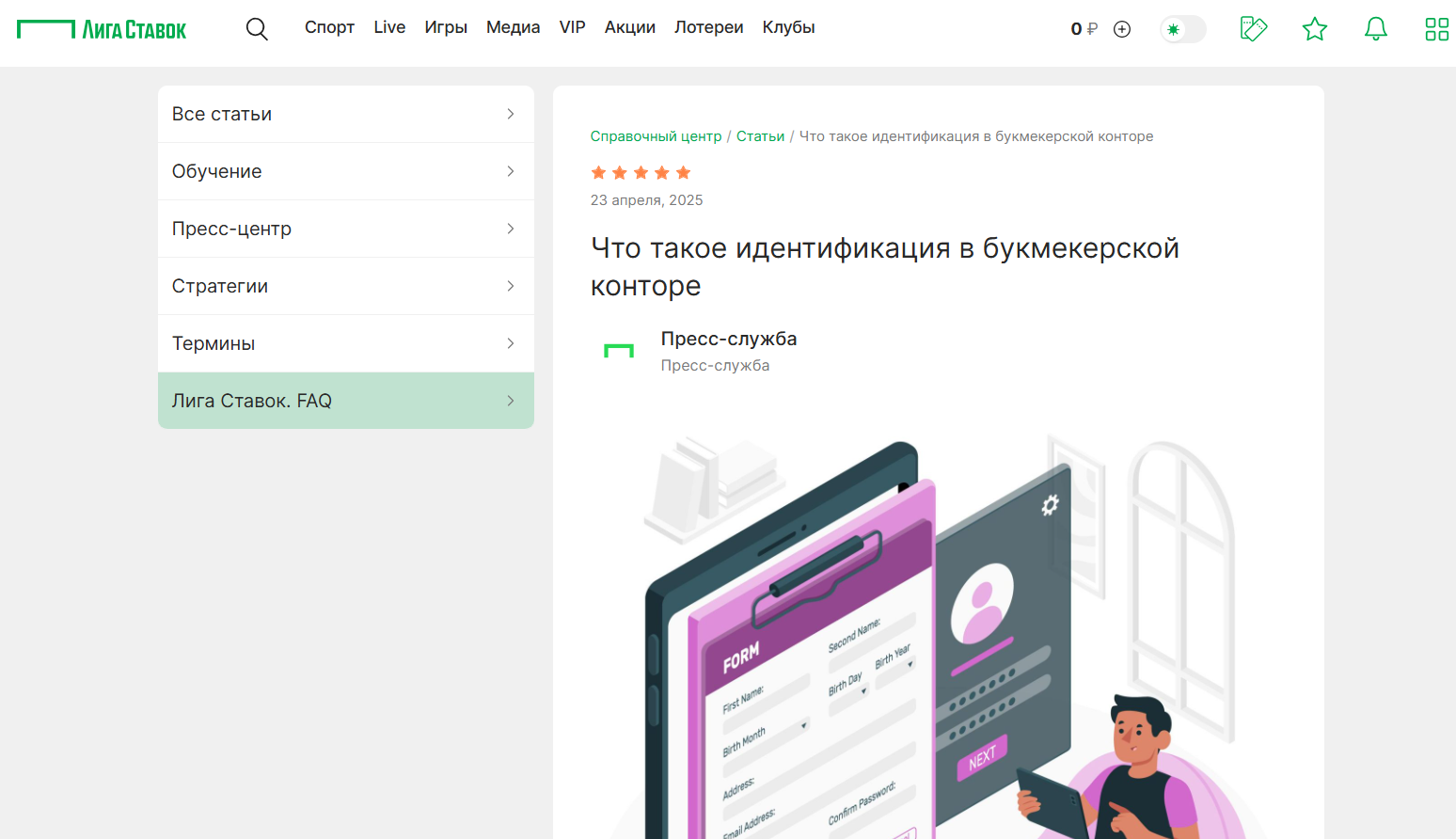Open the Обучение category
The width and height of the screenshot is (1456, 839).
(346, 171)
